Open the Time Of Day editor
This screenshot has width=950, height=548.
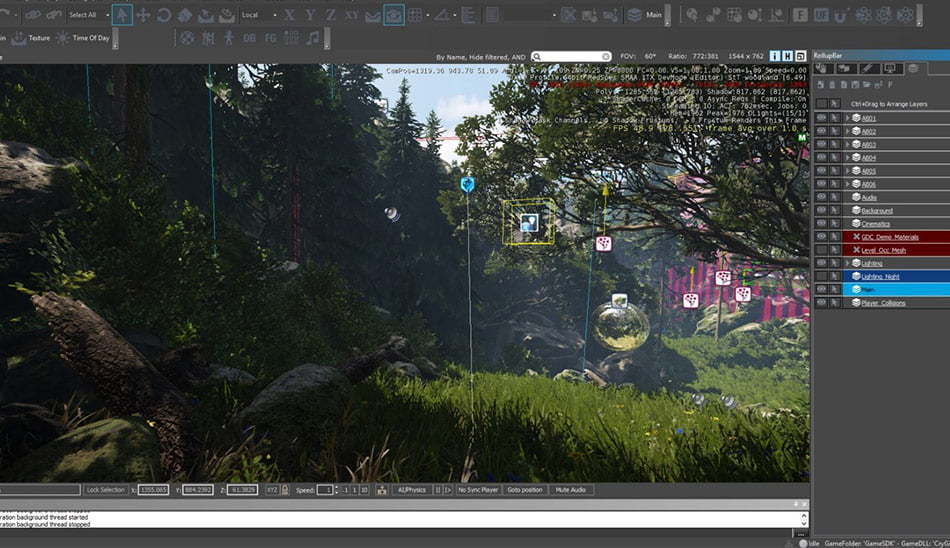point(84,38)
